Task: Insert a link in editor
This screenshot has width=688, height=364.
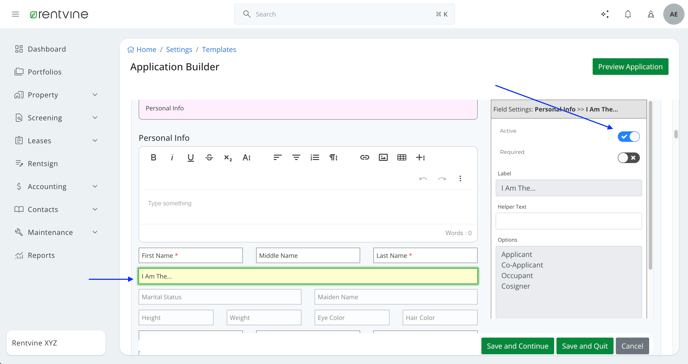Action: 365,157
